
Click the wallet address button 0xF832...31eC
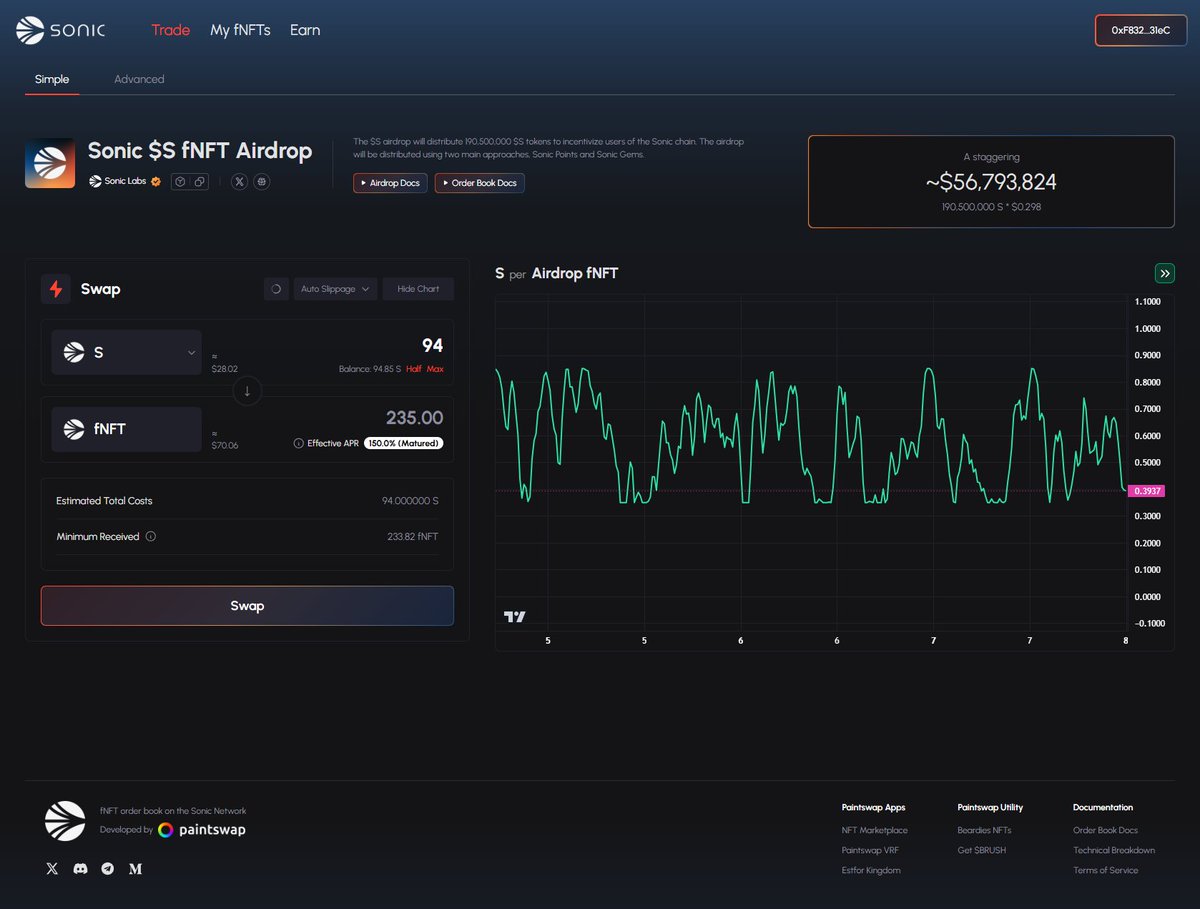1141,30
